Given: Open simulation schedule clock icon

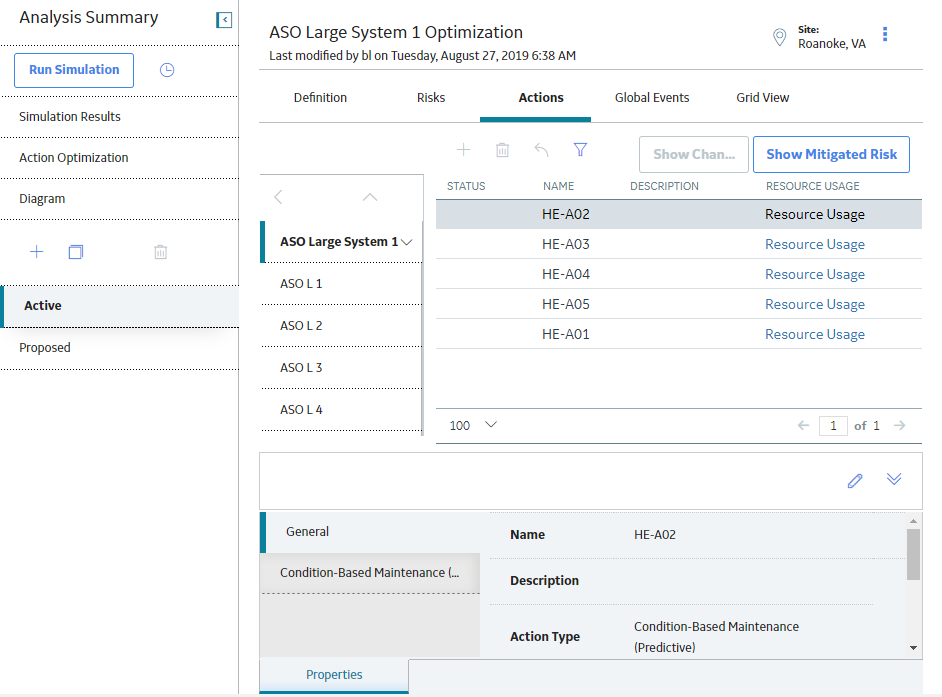Looking at the screenshot, I should tap(167, 70).
